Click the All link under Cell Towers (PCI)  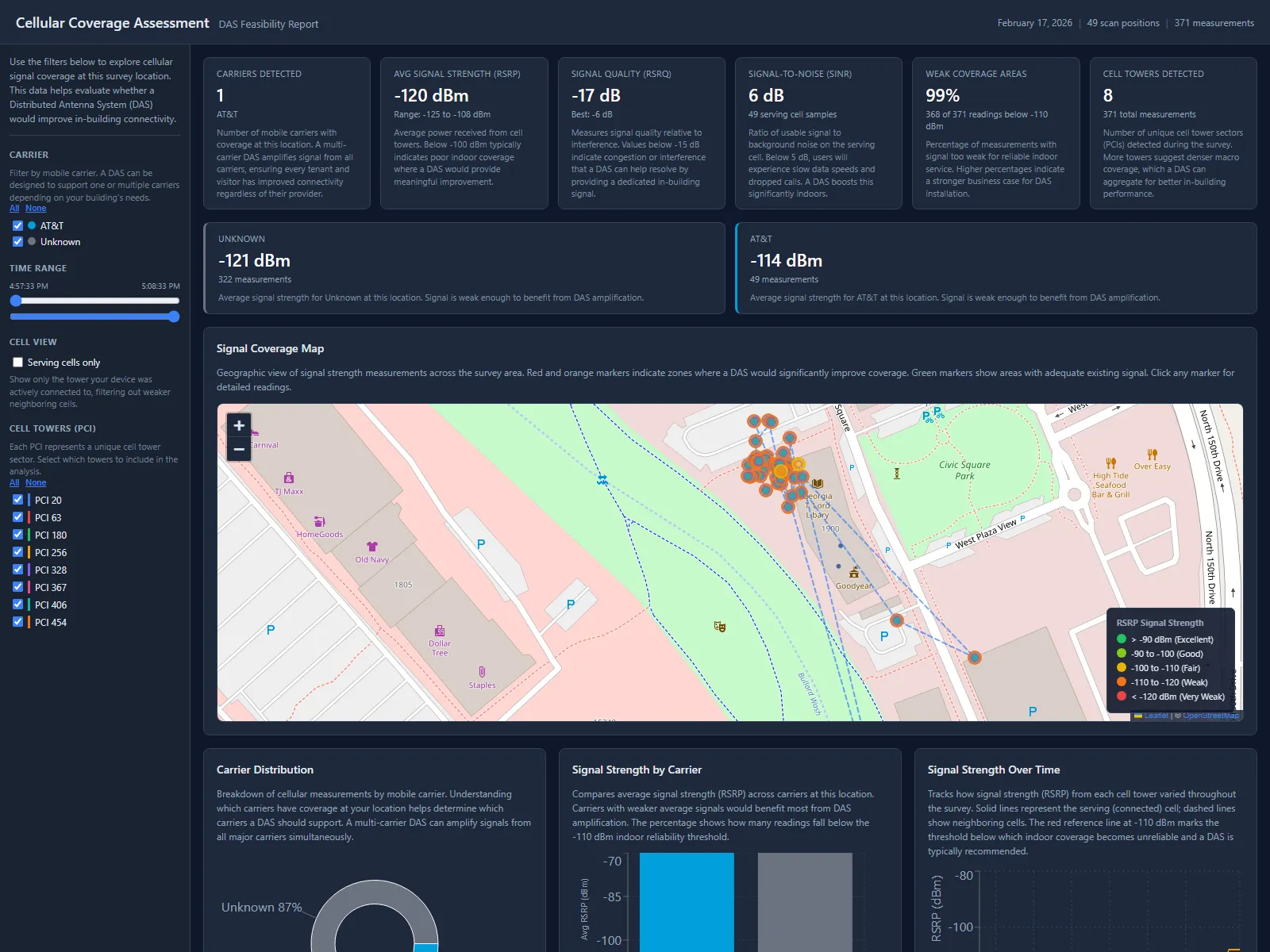[14, 482]
